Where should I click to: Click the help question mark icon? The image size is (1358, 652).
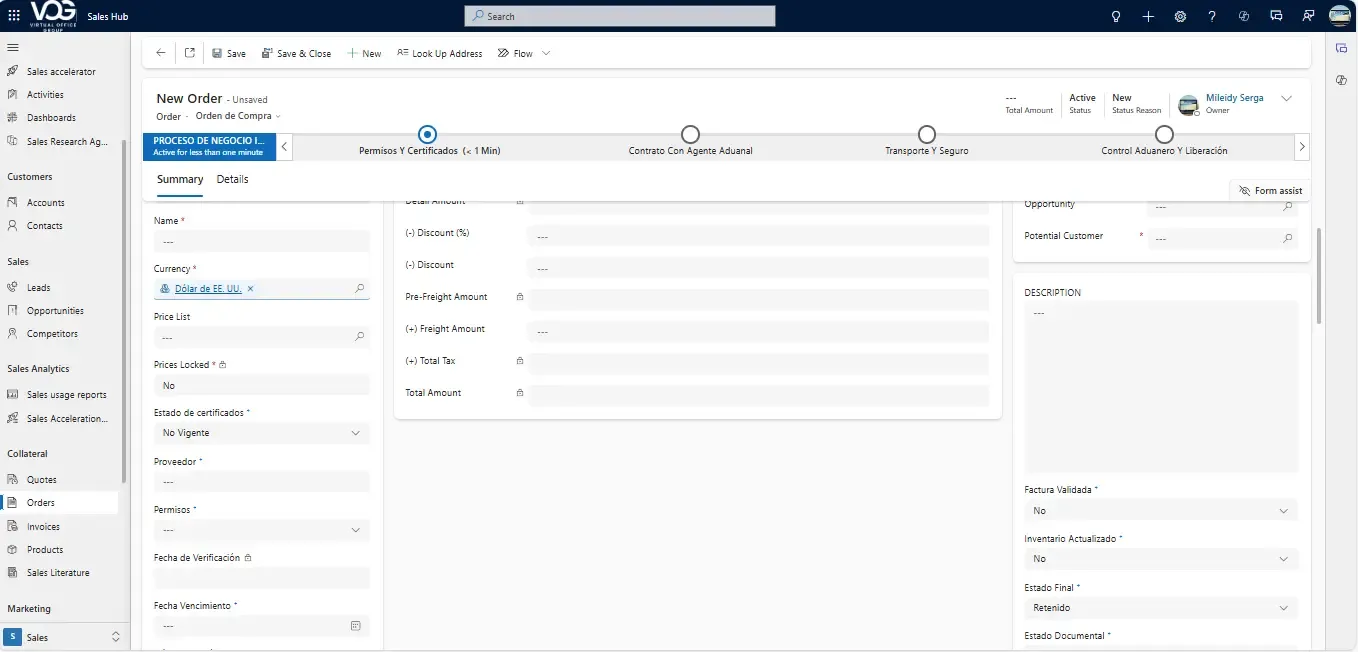(1212, 16)
